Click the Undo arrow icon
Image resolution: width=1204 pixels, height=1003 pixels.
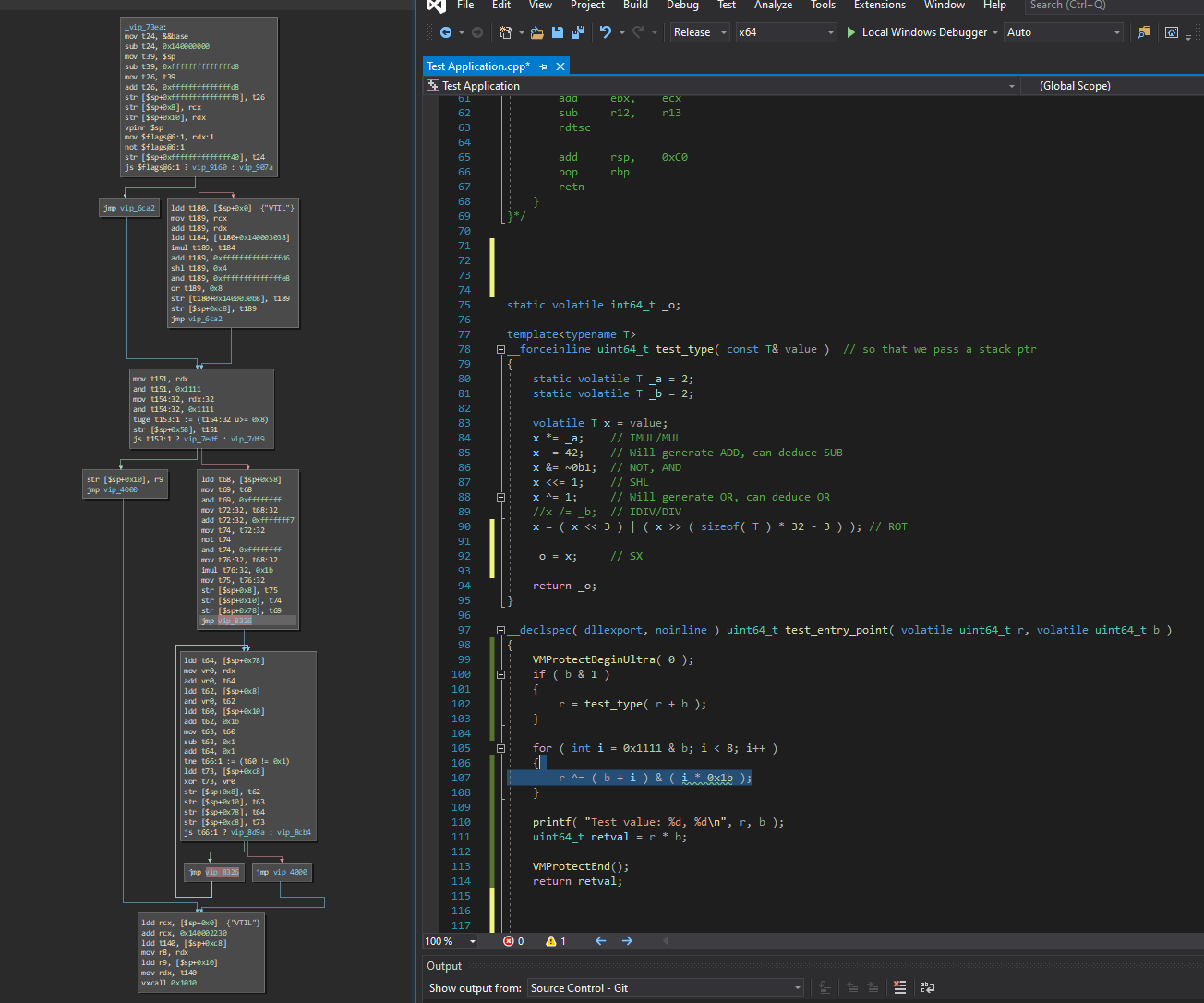pos(605,32)
